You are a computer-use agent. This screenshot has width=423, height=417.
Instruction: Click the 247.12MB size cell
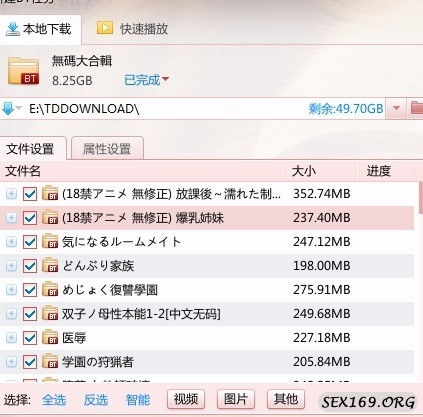click(x=322, y=242)
